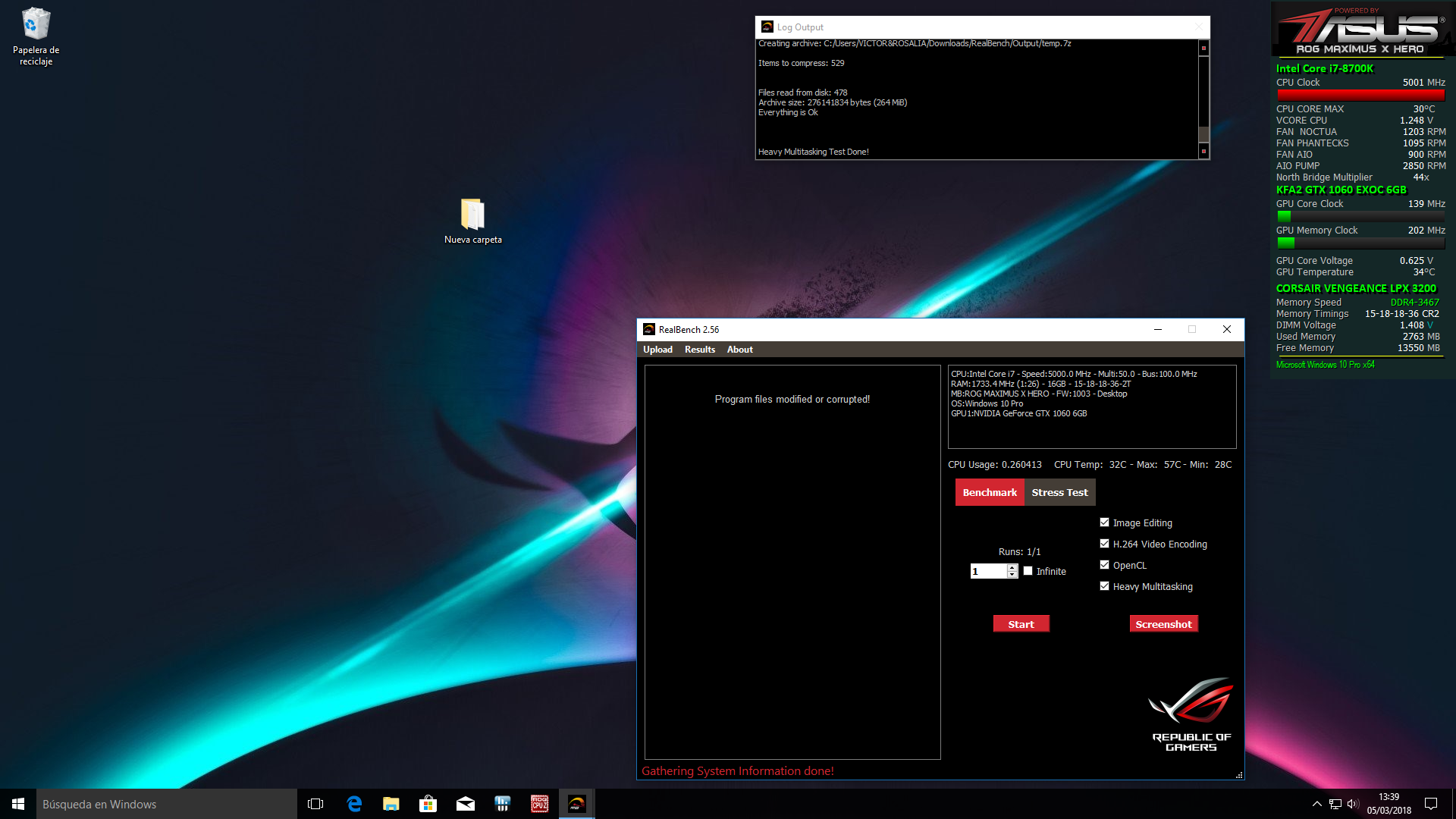Click the GPU Memory Clock green bar
The height and width of the screenshot is (819, 1456).
point(1285,243)
